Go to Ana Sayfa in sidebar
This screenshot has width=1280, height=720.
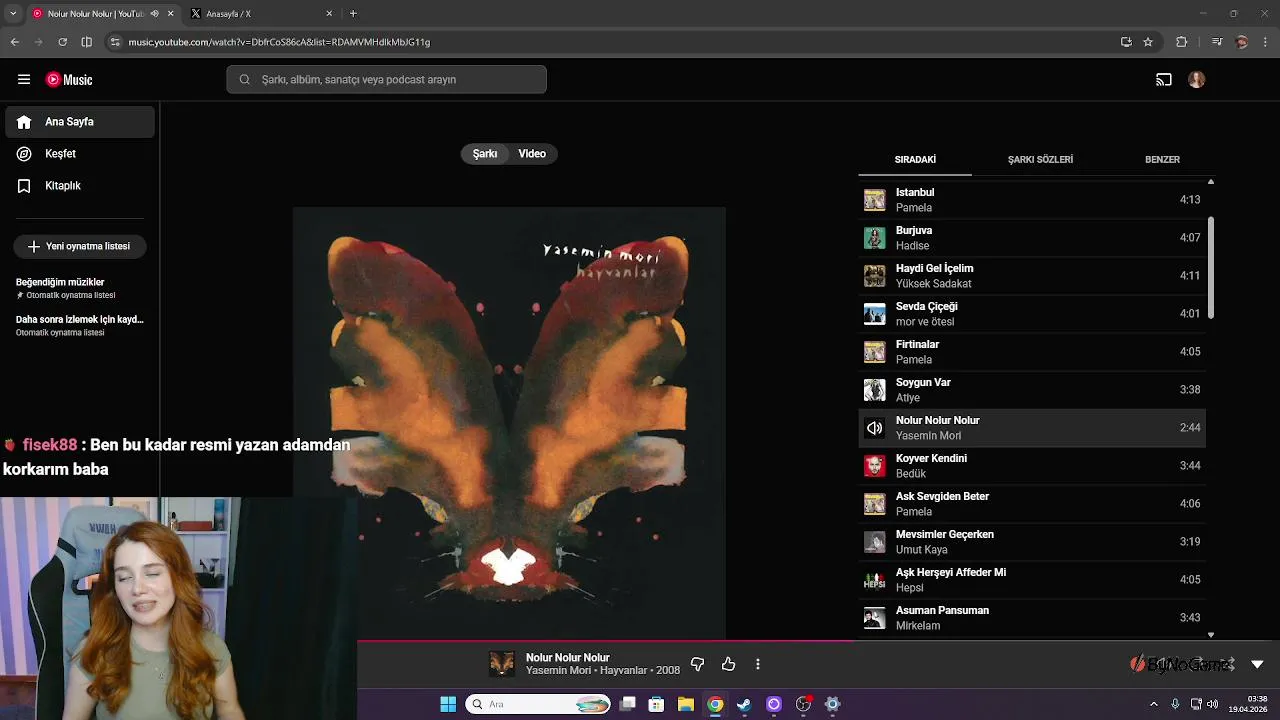[80, 122]
